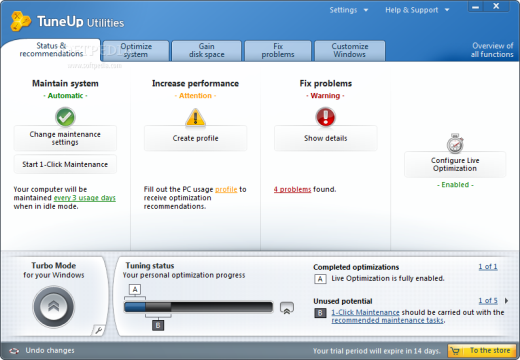Start 1-Click Maintenance
This screenshot has width=520, height=360.
pos(65,164)
